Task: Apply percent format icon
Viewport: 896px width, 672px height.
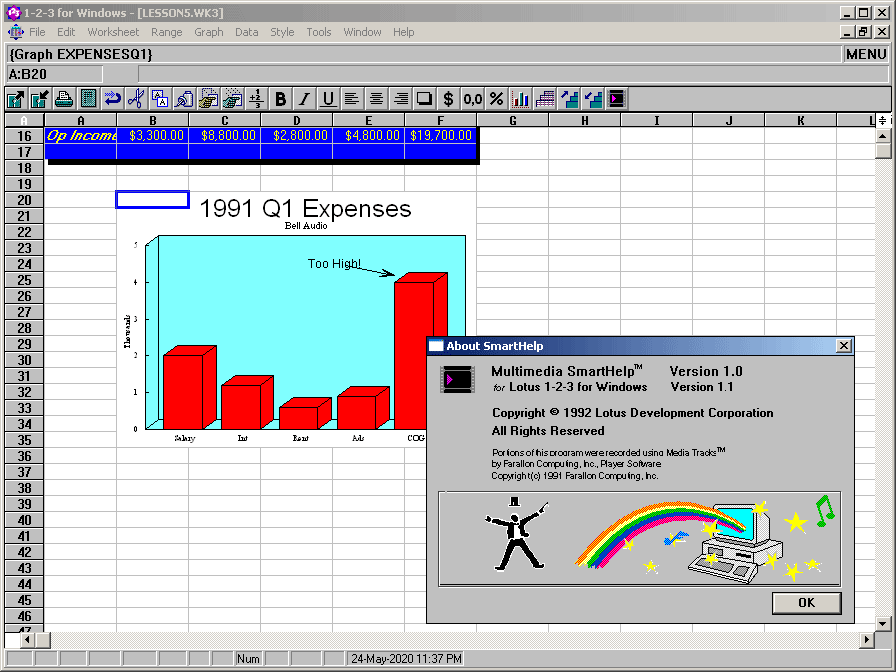Action: (496, 99)
